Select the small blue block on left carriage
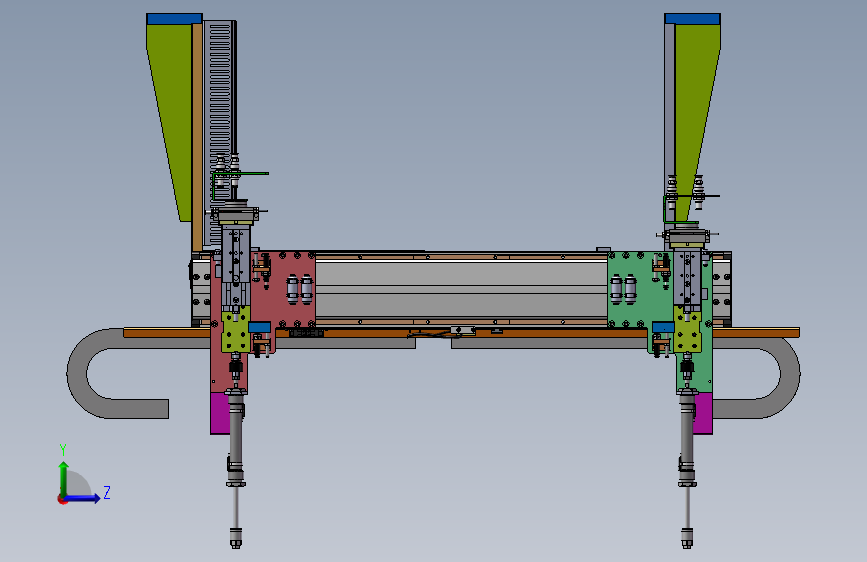867x562 pixels. [259, 327]
